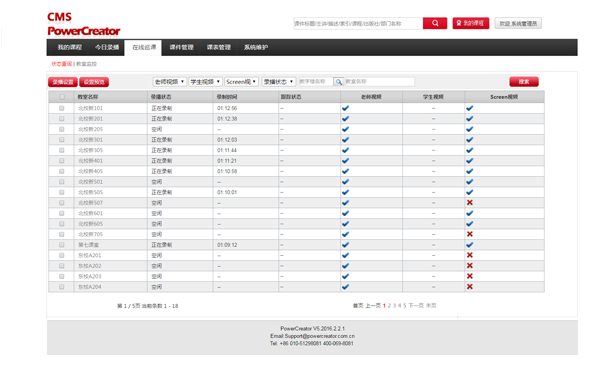The height and width of the screenshot is (369, 600).
Task: Click Screen video checkmark for 第七课室
Action: pyautogui.click(x=470, y=245)
